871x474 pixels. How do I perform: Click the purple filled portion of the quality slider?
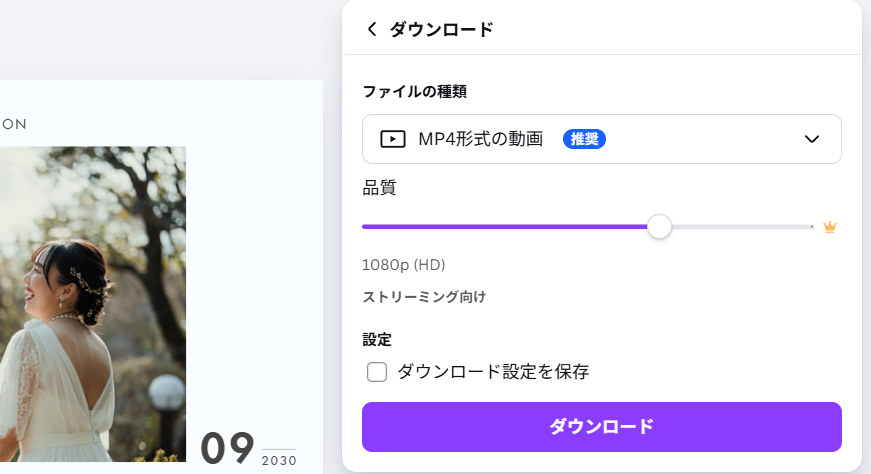click(x=500, y=227)
